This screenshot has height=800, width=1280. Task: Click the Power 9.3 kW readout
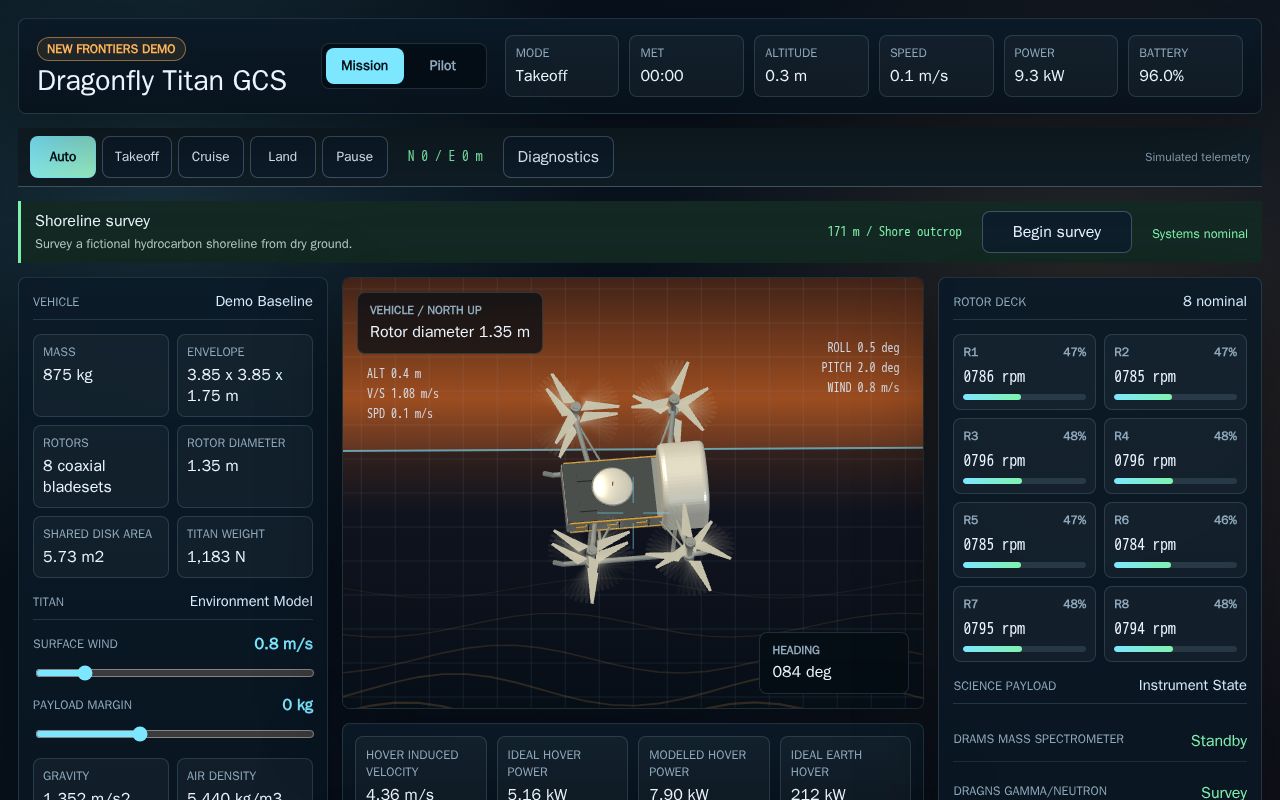tap(1060, 66)
